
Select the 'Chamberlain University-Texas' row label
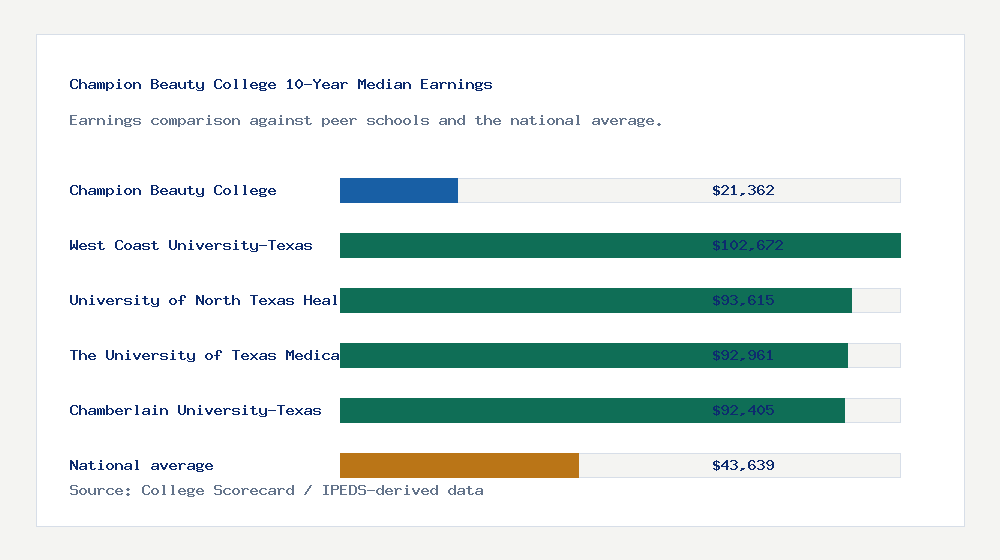pyautogui.click(x=195, y=410)
